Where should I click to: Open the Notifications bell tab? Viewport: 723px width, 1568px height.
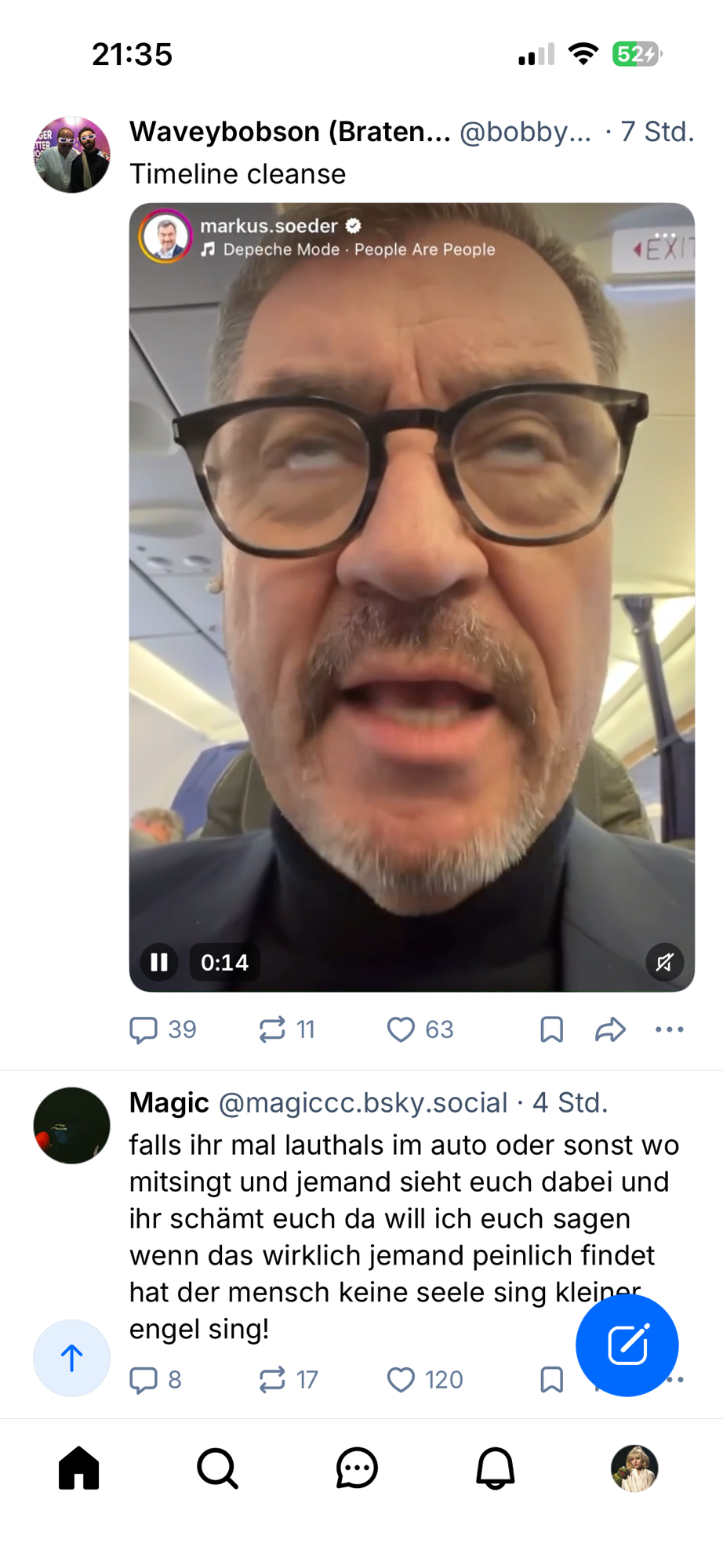tap(496, 1468)
